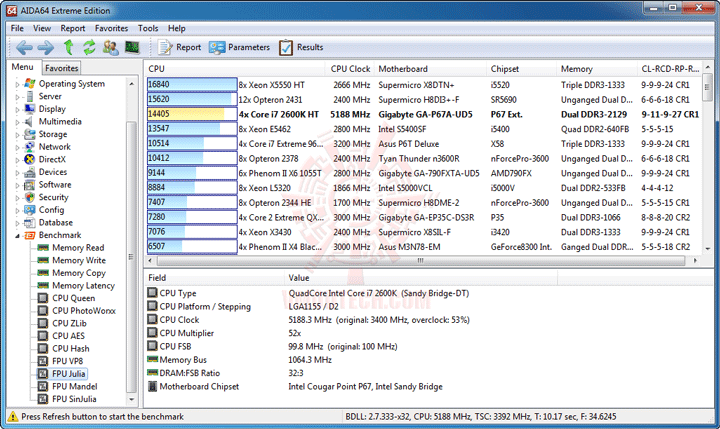Open the Help menu

(x=176, y=28)
